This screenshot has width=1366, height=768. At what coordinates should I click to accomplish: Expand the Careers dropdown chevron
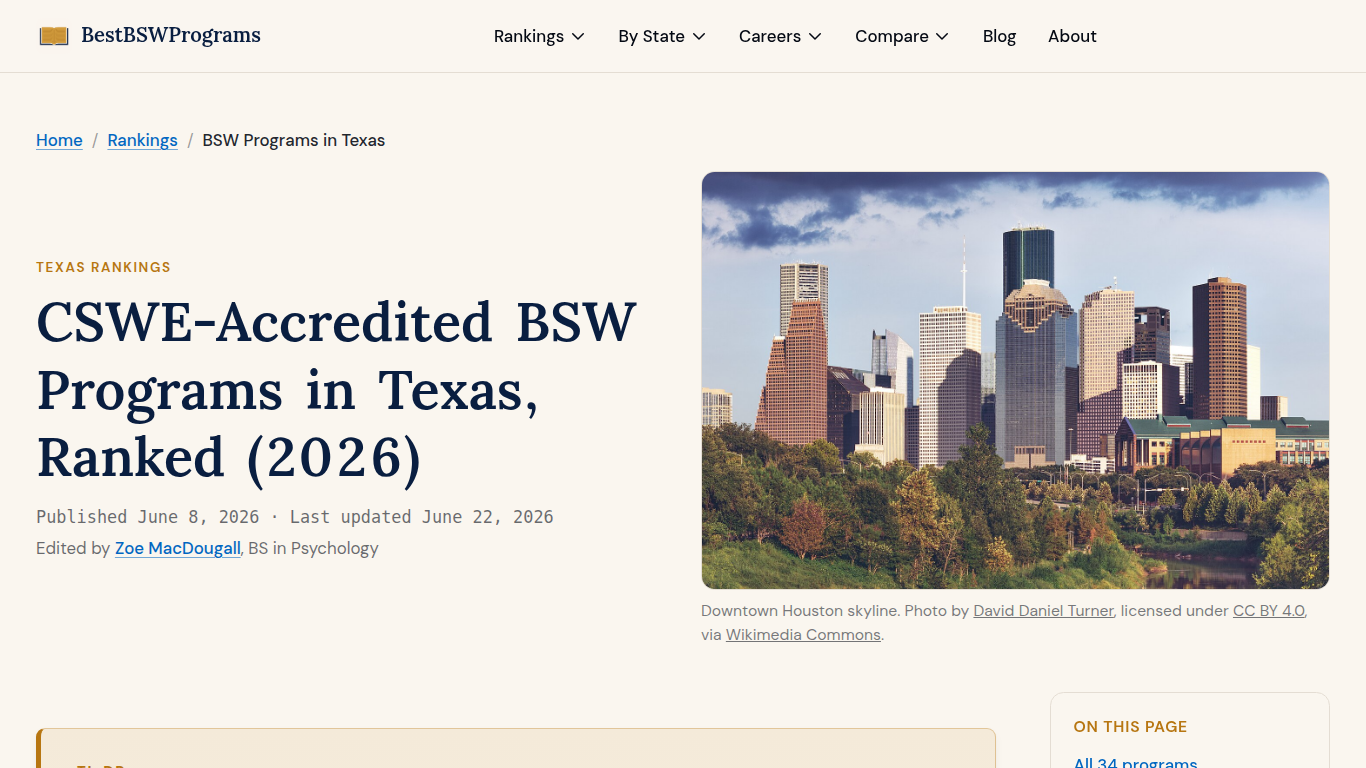pyautogui.click(x=815, y=36)
